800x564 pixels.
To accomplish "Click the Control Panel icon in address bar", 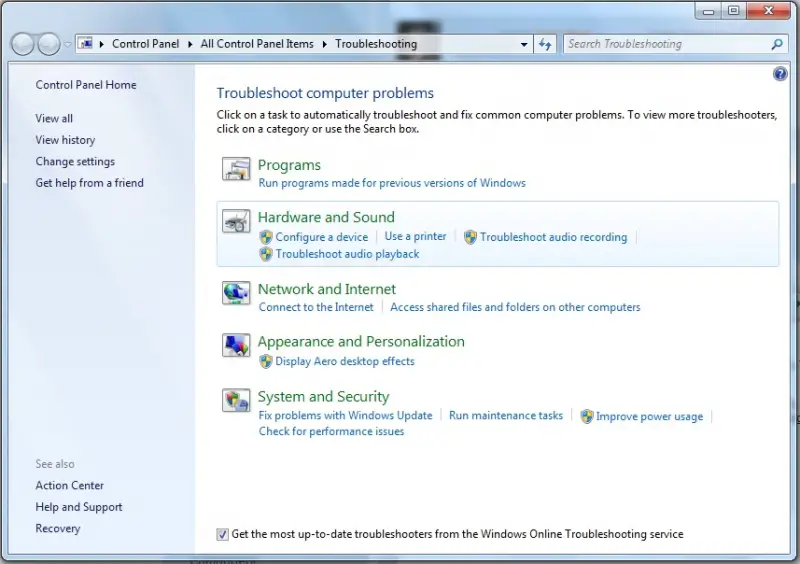I will point(86,44).
